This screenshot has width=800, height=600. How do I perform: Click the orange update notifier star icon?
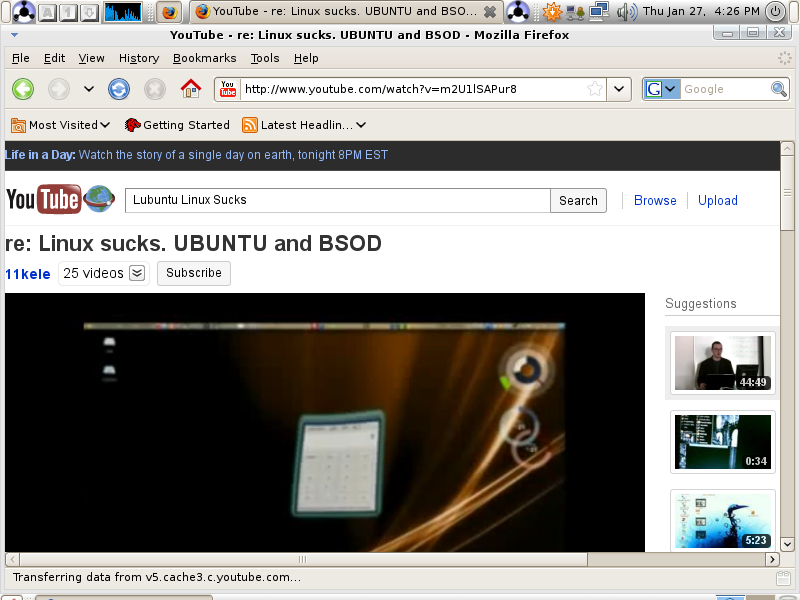tap(552, 12)
